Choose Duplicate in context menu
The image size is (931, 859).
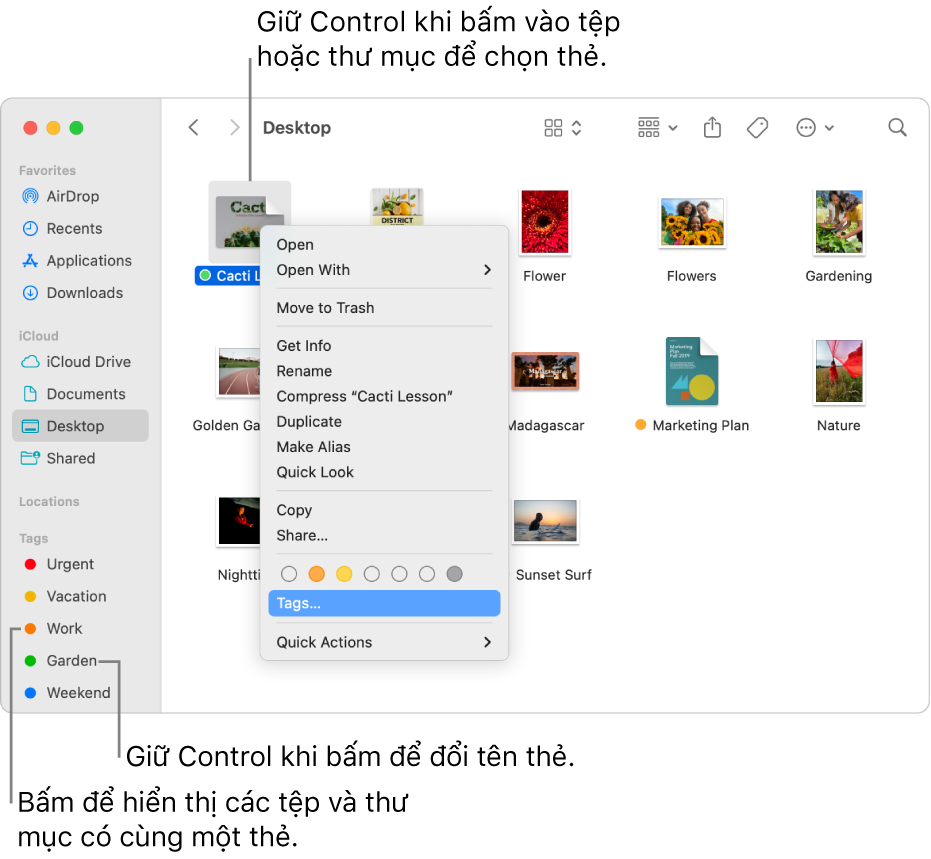pos(384,421)
